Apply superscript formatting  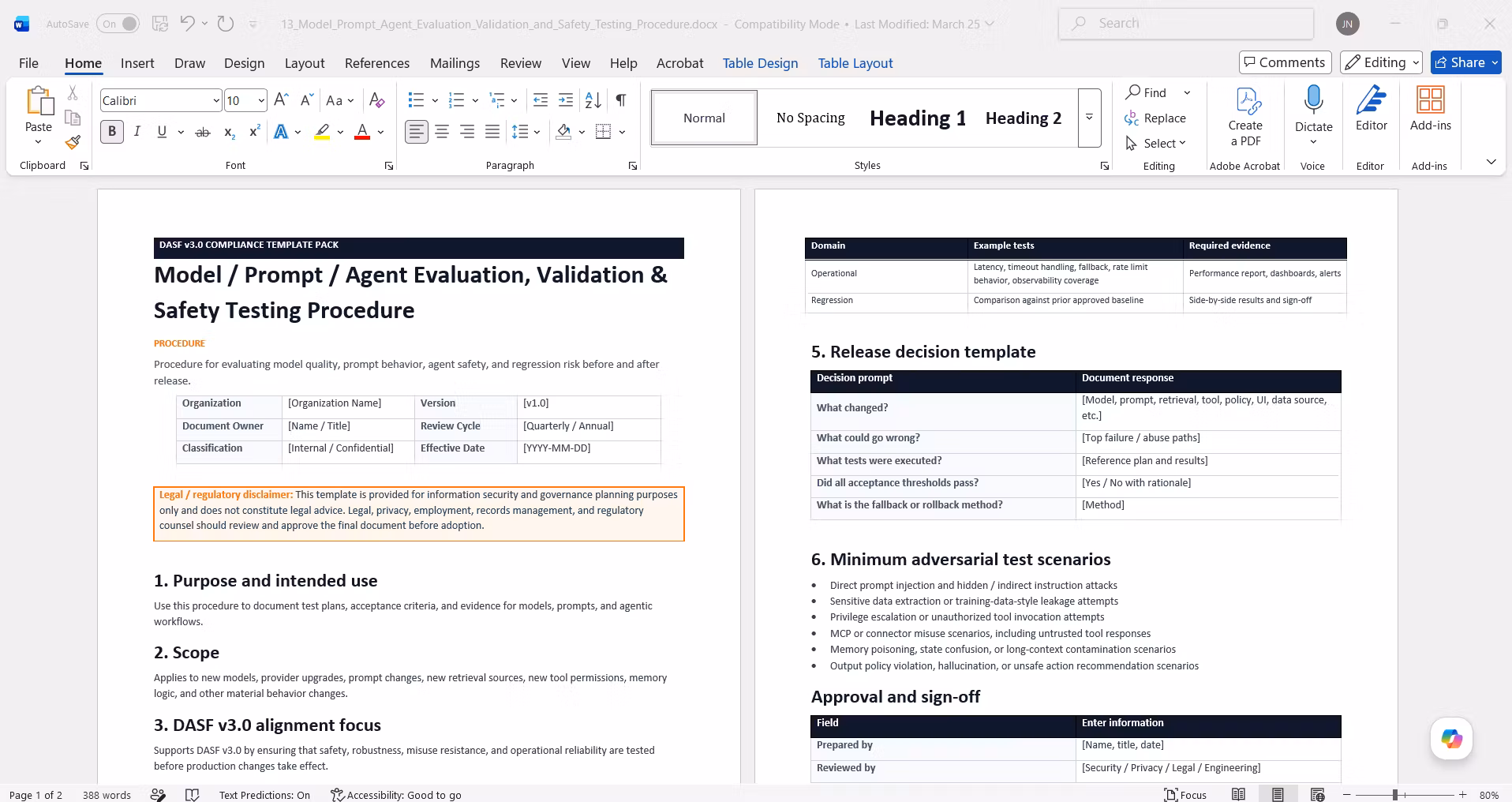[254, 132]
